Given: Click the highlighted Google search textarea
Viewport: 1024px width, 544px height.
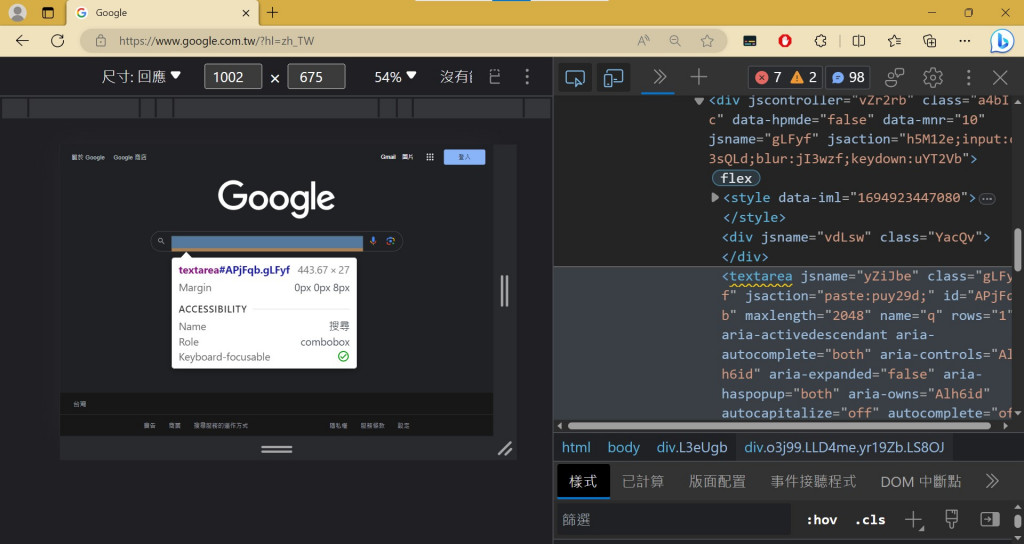Looking at the screenshot, I should pos(267,242).
